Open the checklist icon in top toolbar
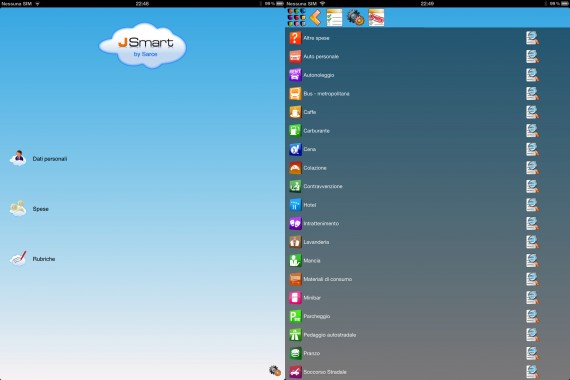The height and width of the screenshot is (380, 570). click(334, 17)
